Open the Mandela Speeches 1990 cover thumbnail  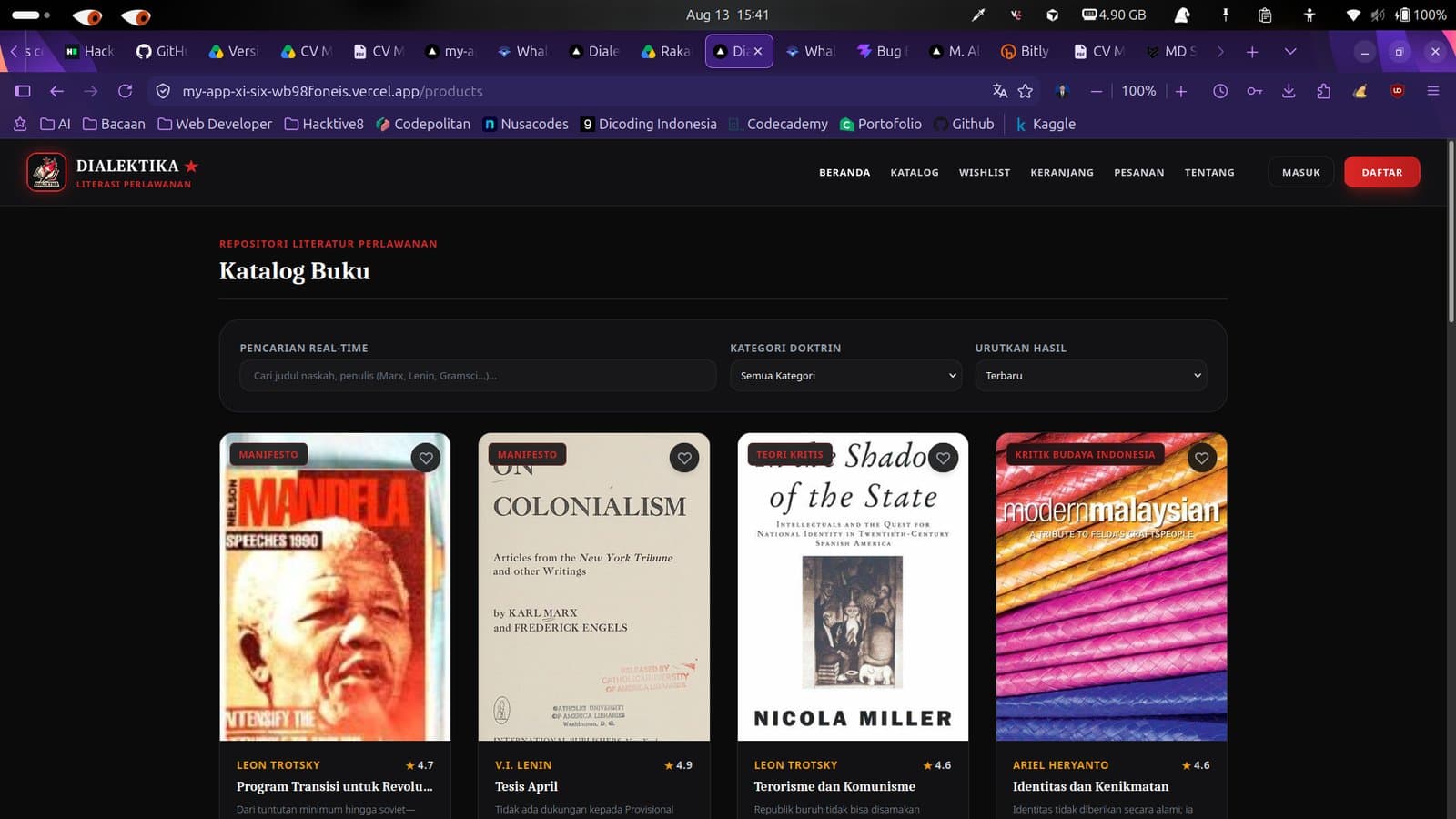[x=335, y=587]
